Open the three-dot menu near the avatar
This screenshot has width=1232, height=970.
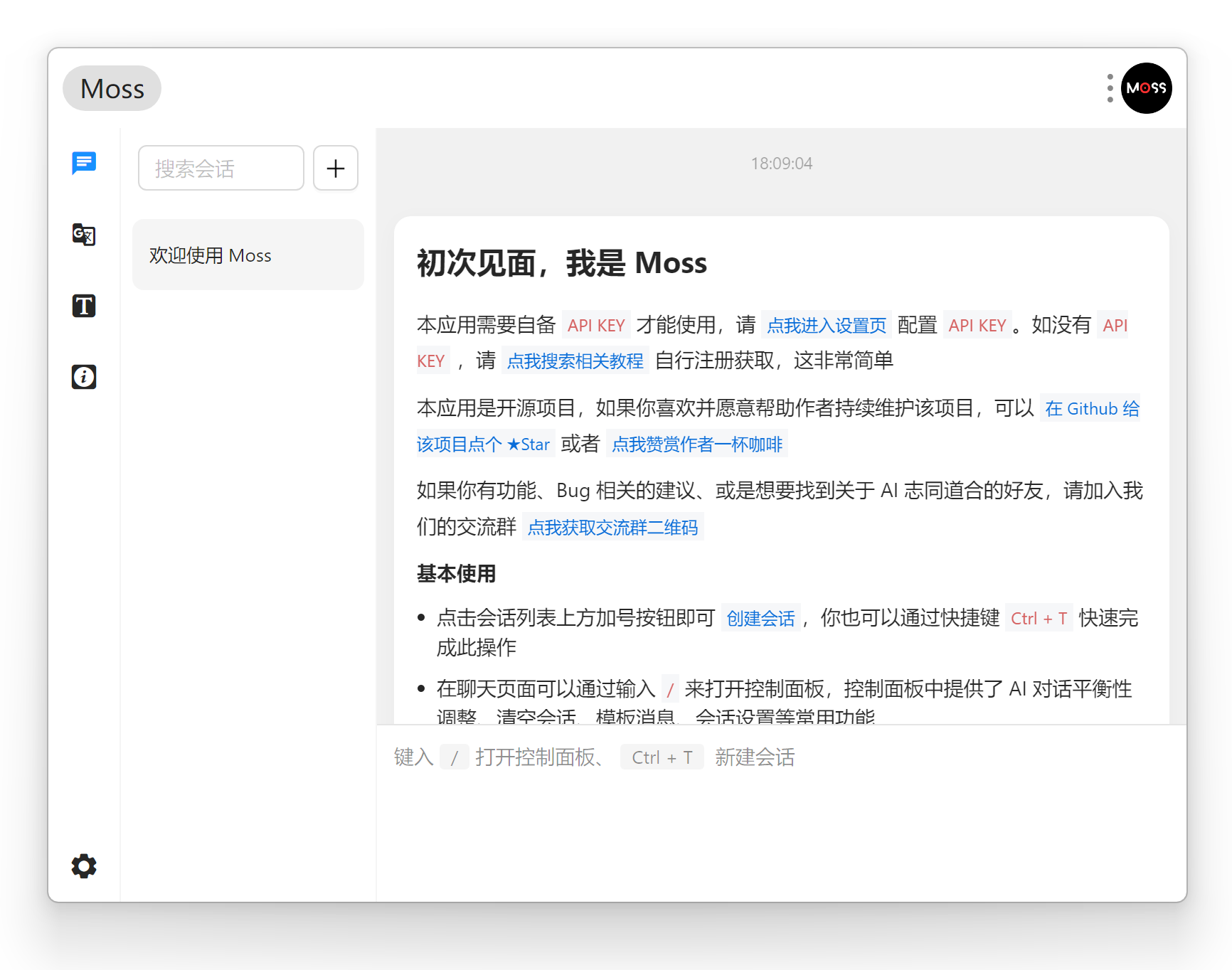tap(1109, 88)
